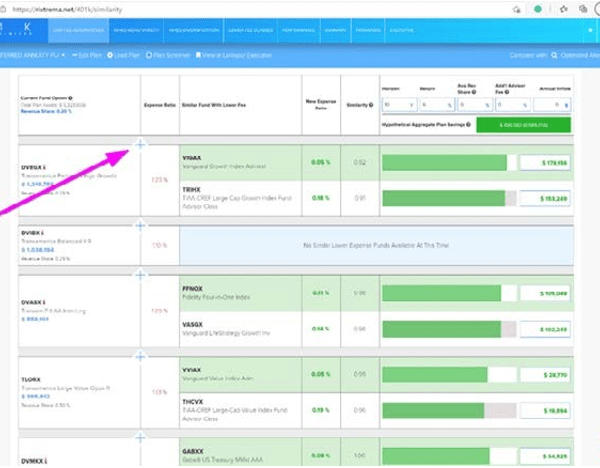Open the Horizon dropdown selector
600x468 pixels.
pyautogui.click(x=398, y=103)
